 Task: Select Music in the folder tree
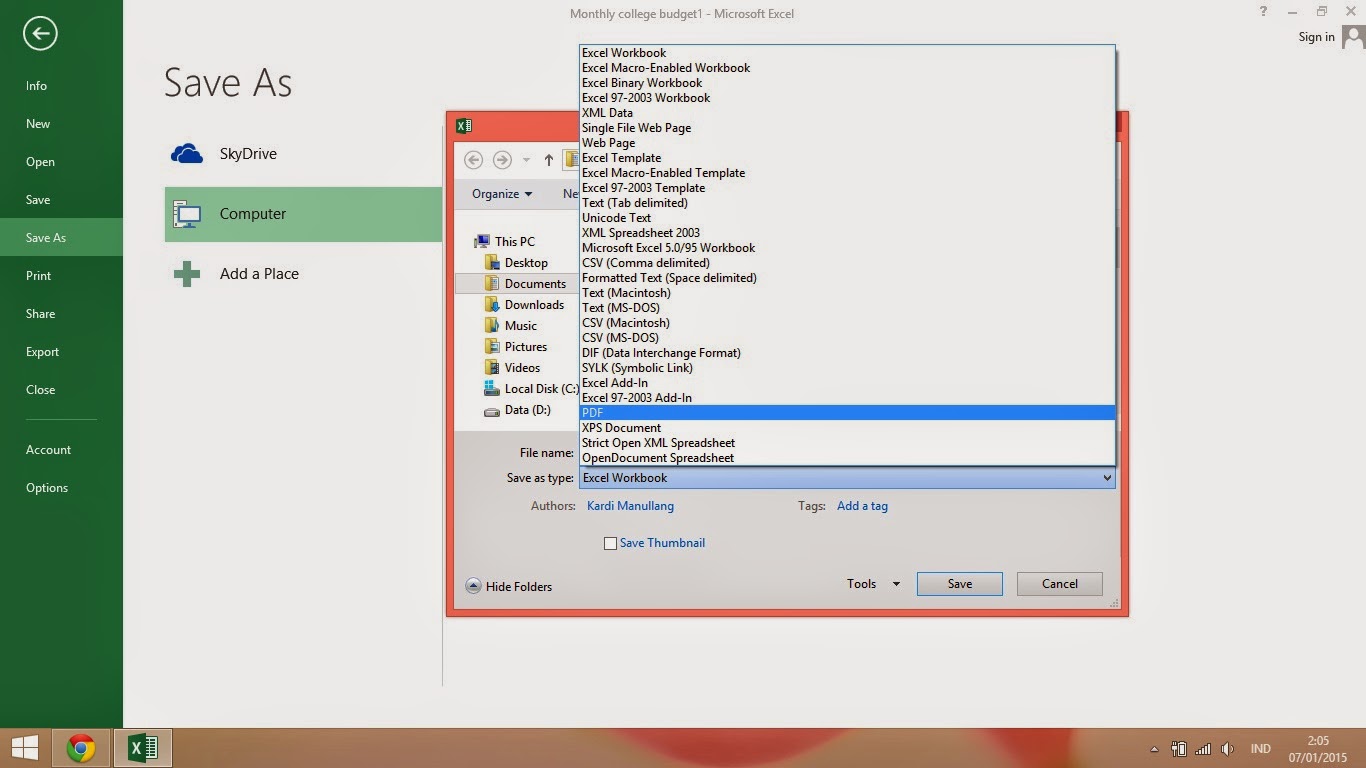[x=510, y=326]
